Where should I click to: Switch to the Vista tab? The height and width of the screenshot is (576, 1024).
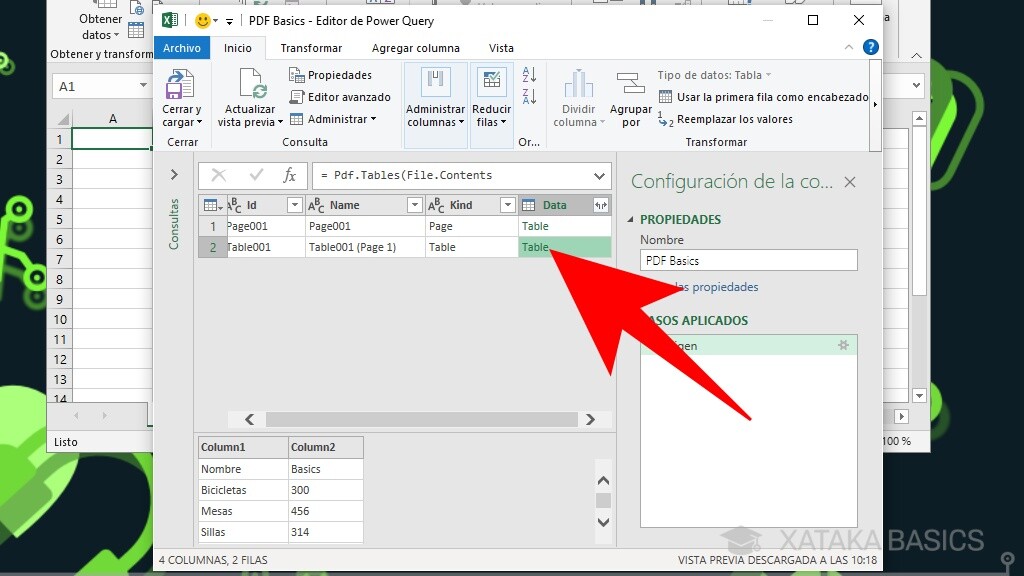point(501,48)
